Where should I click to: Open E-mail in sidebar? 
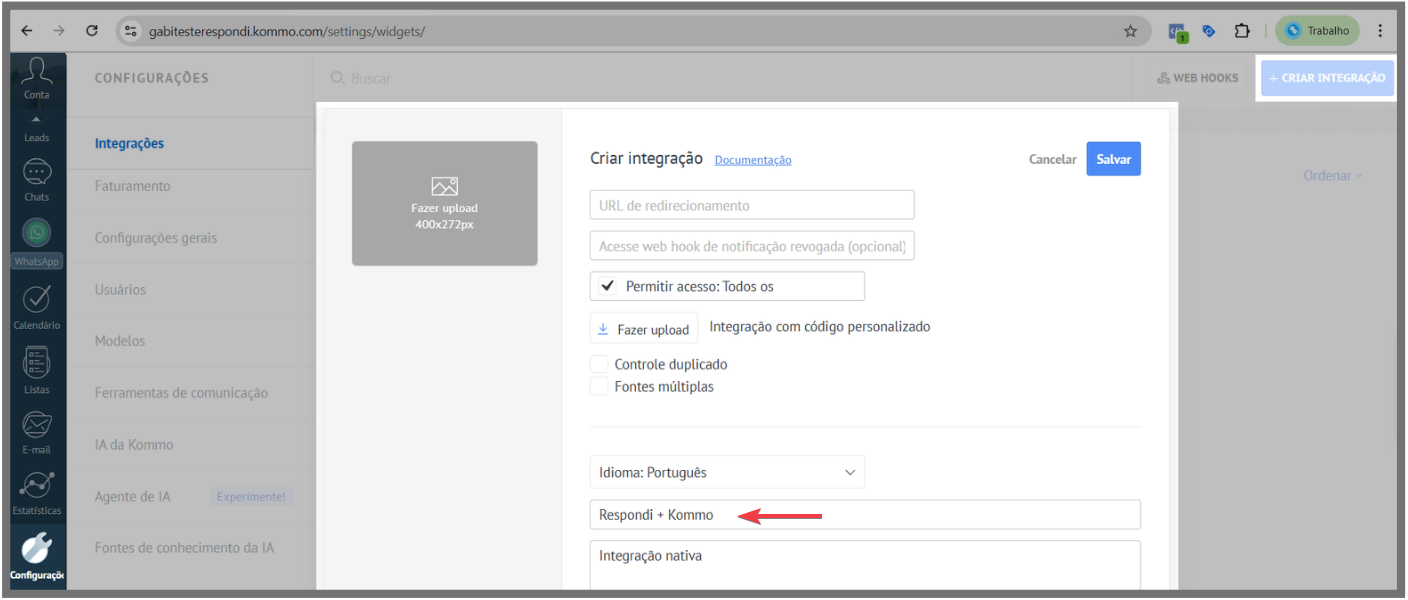(x=37, y=432)
